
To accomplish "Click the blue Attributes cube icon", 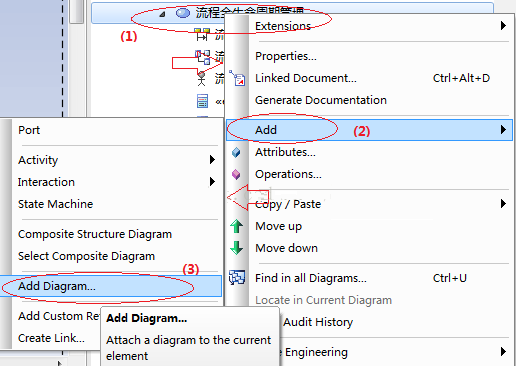I will 236,152.
